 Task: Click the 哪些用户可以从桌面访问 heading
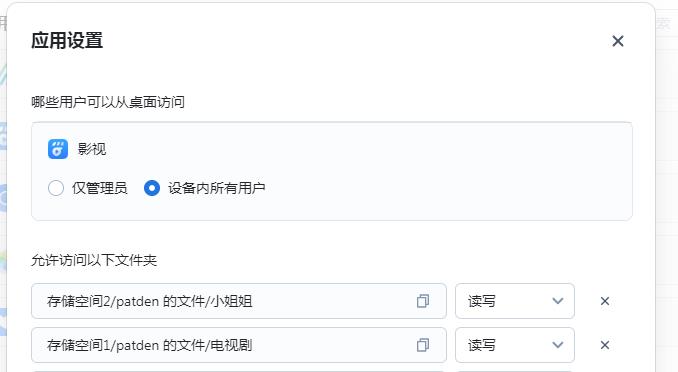click(108, 102)
